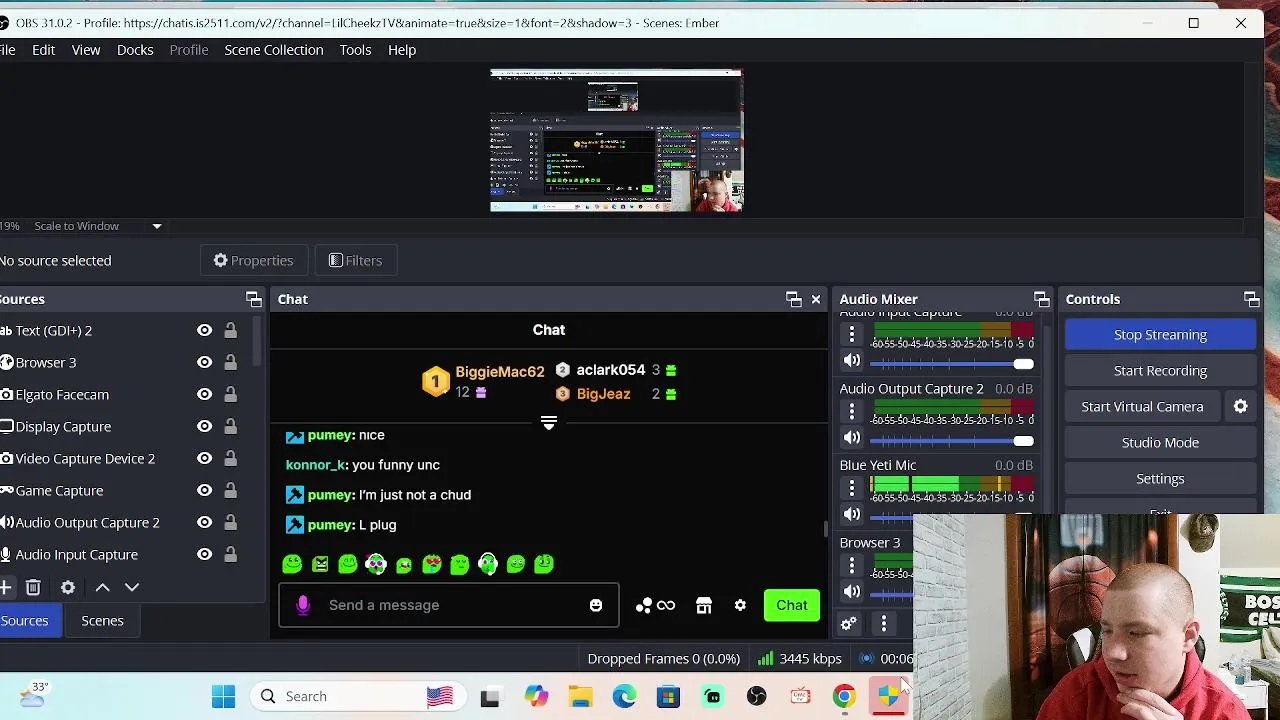
Task: Click the stream preview thumbnail
Action: click(616, 140)
